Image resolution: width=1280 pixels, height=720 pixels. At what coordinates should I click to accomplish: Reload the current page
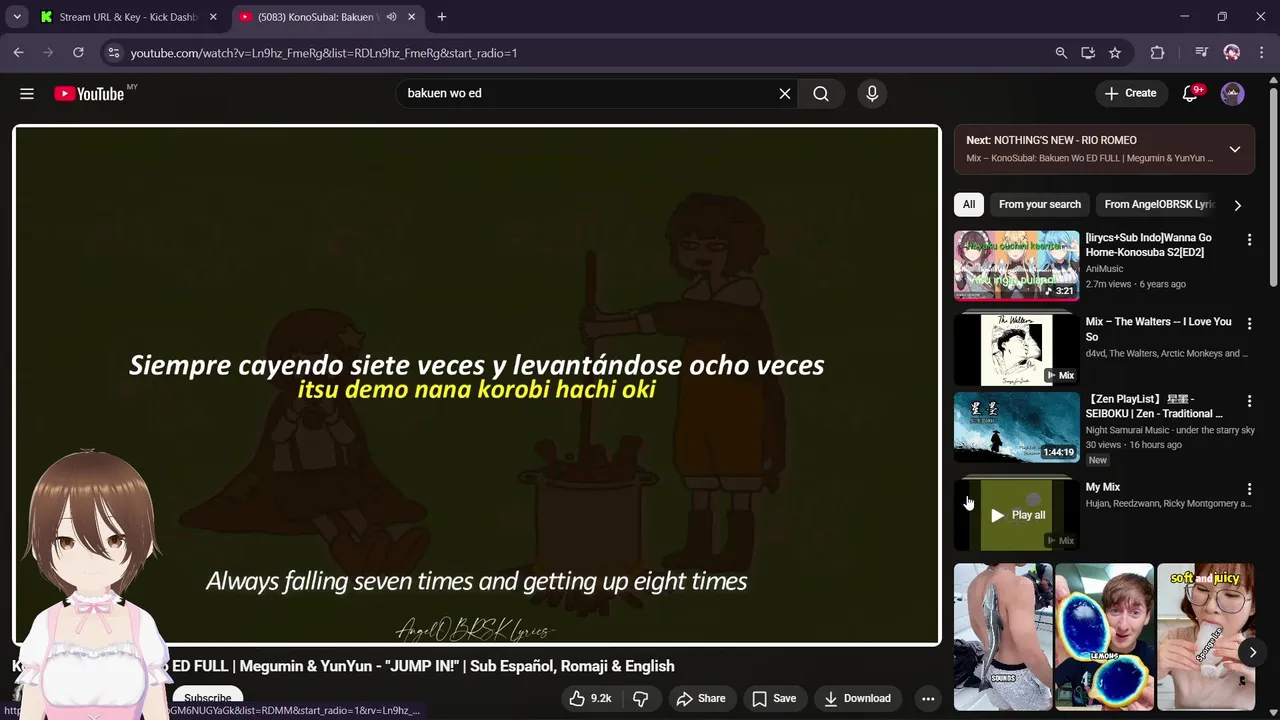78,53
